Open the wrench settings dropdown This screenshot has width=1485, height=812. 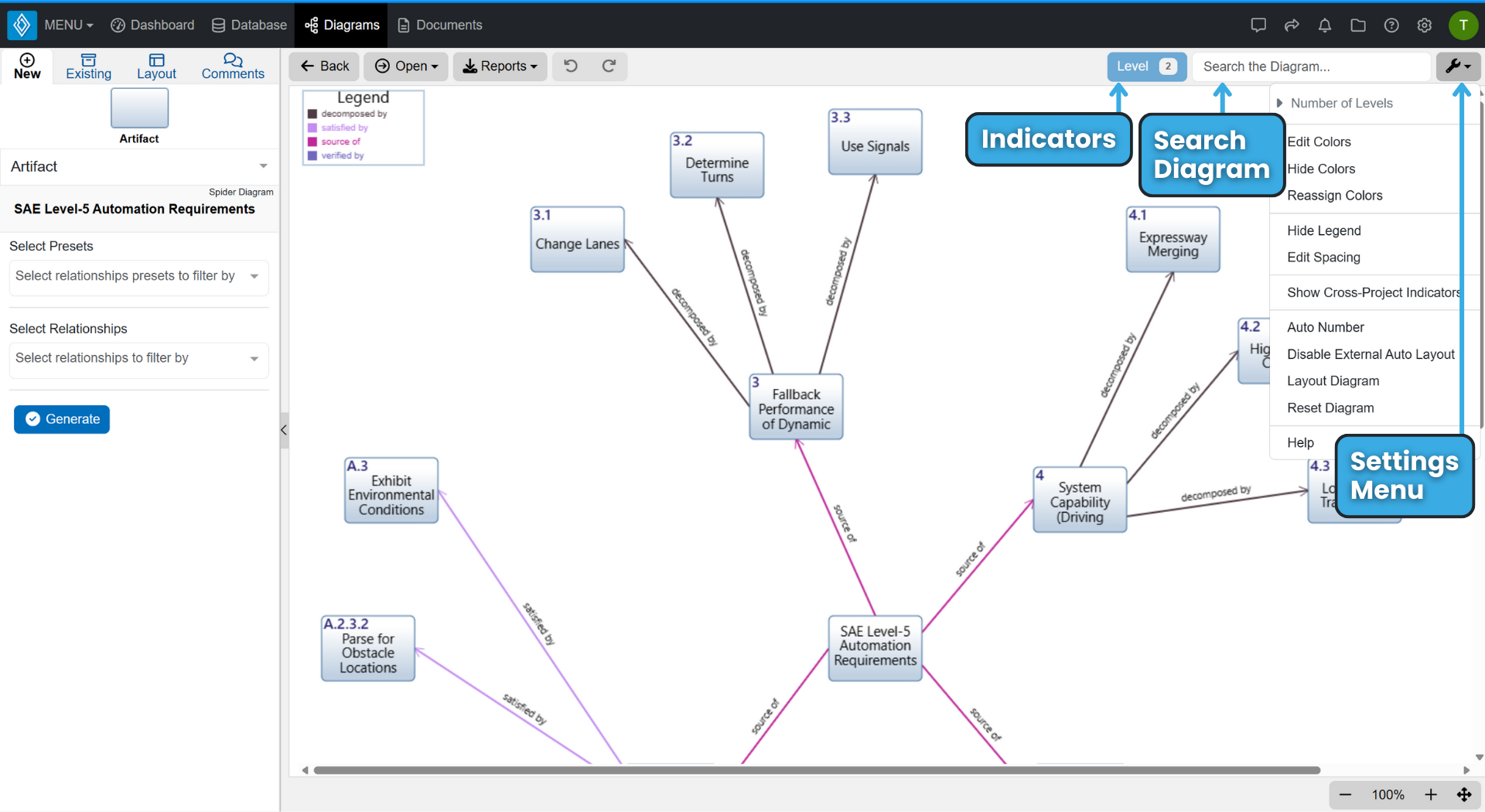1458,67
